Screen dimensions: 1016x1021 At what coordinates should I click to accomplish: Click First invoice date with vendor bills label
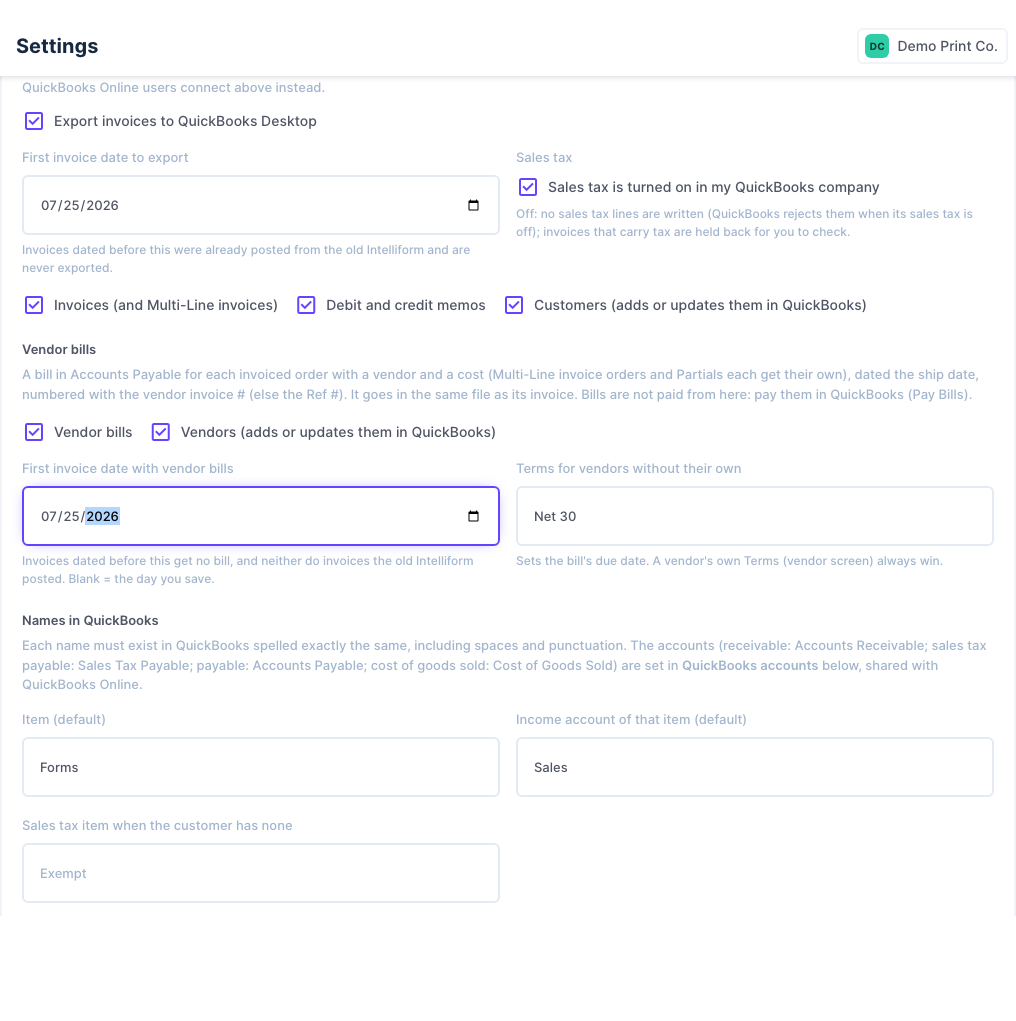[128, 469]
